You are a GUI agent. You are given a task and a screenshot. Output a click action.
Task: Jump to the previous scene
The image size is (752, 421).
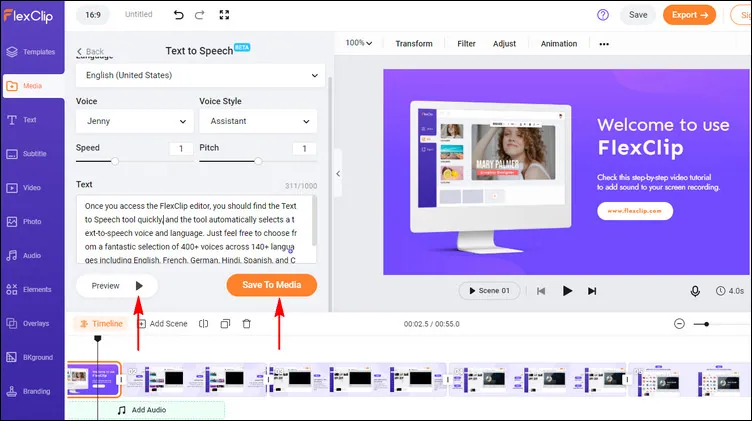pyautogui.click(x=541, y=291)
